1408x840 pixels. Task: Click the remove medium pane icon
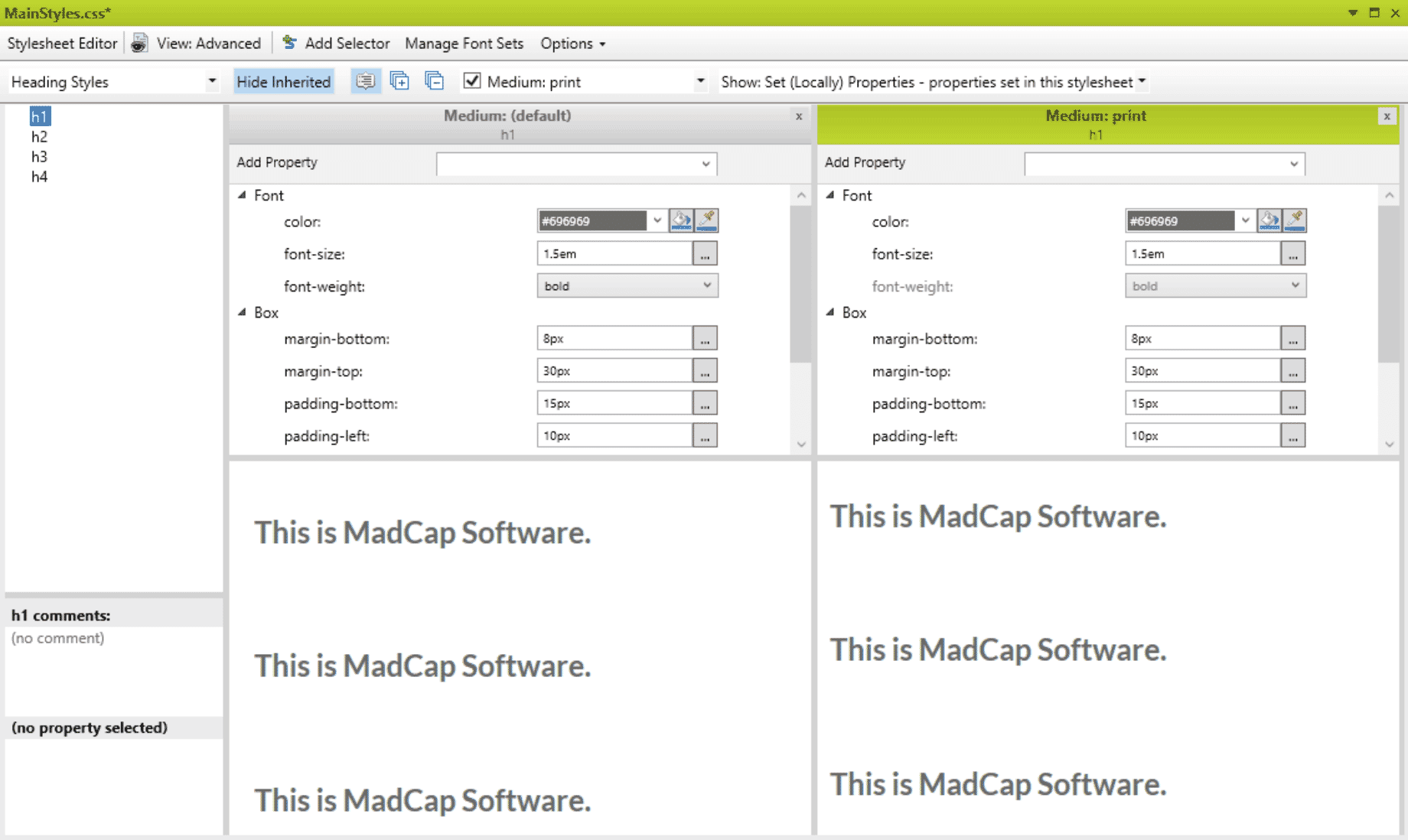(434, 81)
